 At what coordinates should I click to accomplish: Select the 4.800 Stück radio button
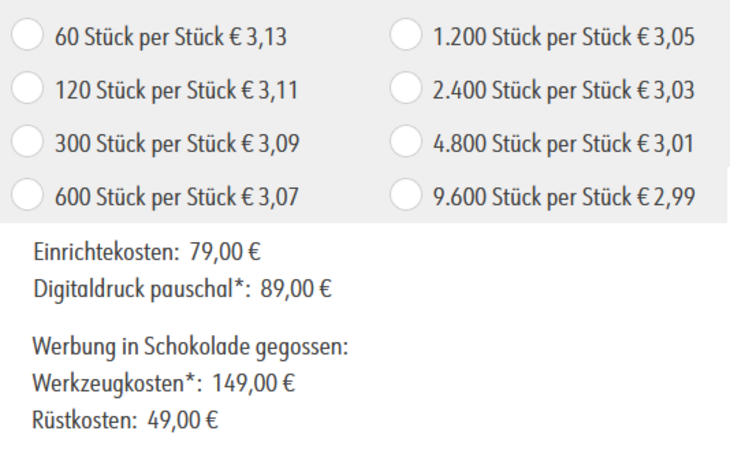(406, 141)
